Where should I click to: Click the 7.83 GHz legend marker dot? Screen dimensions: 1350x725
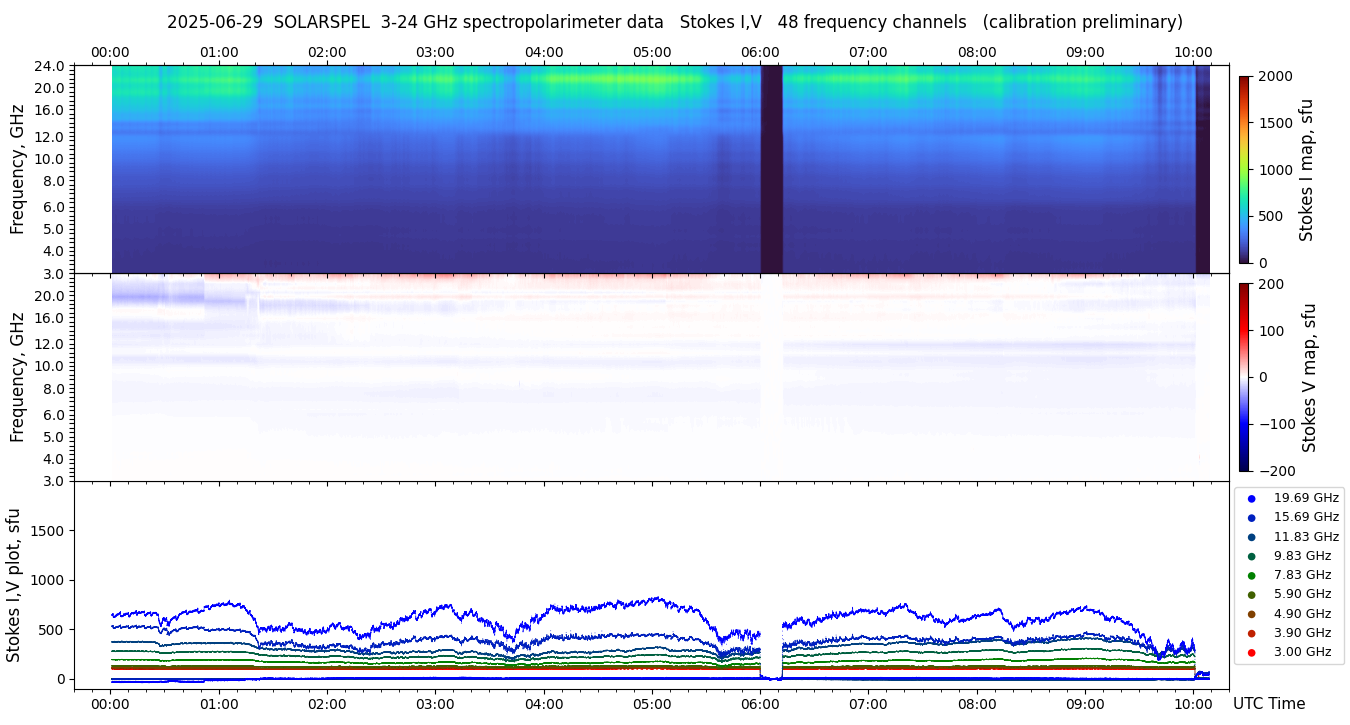[1251, 575]
